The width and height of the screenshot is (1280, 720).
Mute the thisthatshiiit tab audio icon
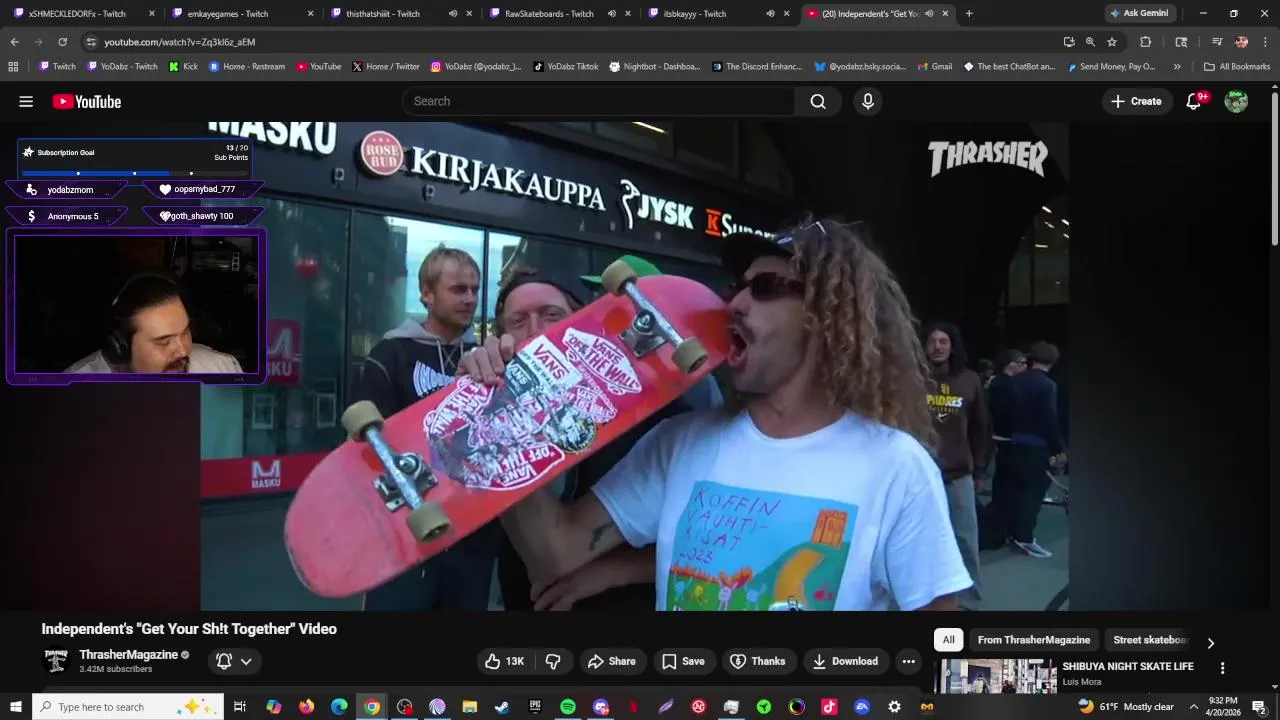click(x=453, y=14)
